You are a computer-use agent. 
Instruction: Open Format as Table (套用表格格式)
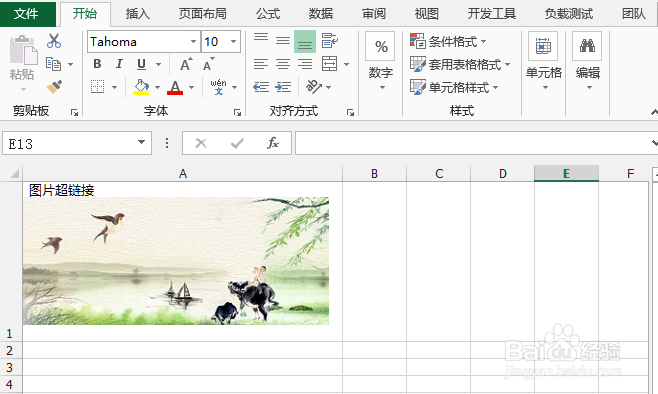[460, 64]
